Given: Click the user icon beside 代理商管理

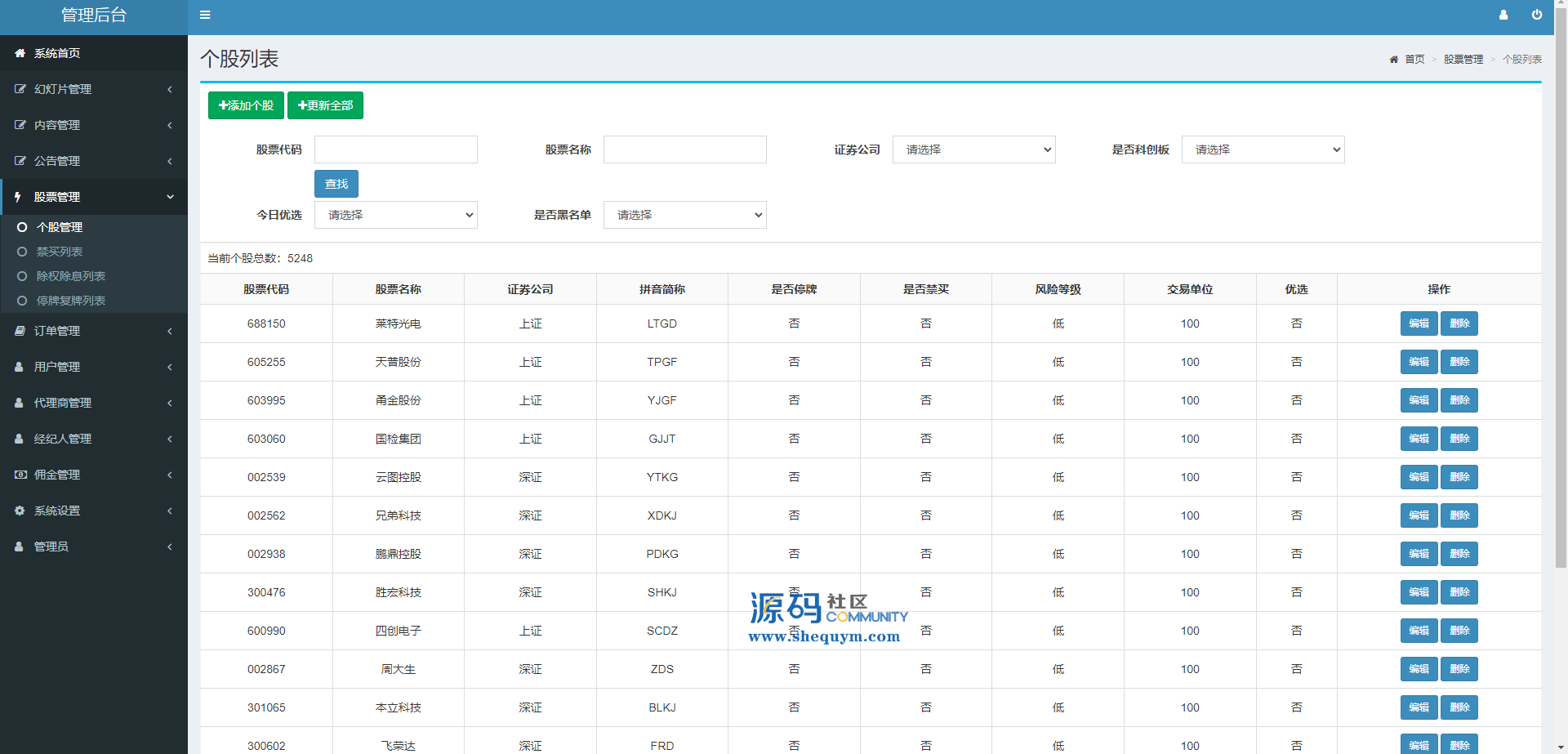Looking at the screenshot, I should click(19, 403).
